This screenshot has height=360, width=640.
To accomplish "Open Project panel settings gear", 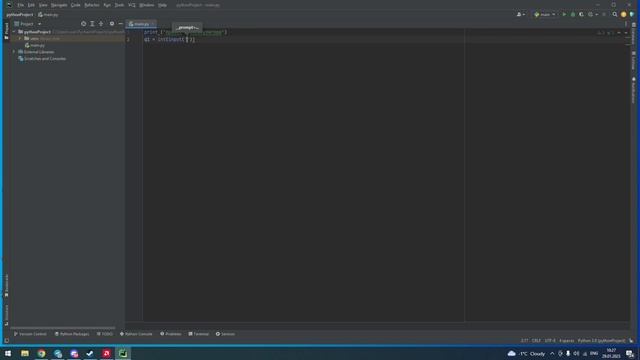I will [112, 24].
